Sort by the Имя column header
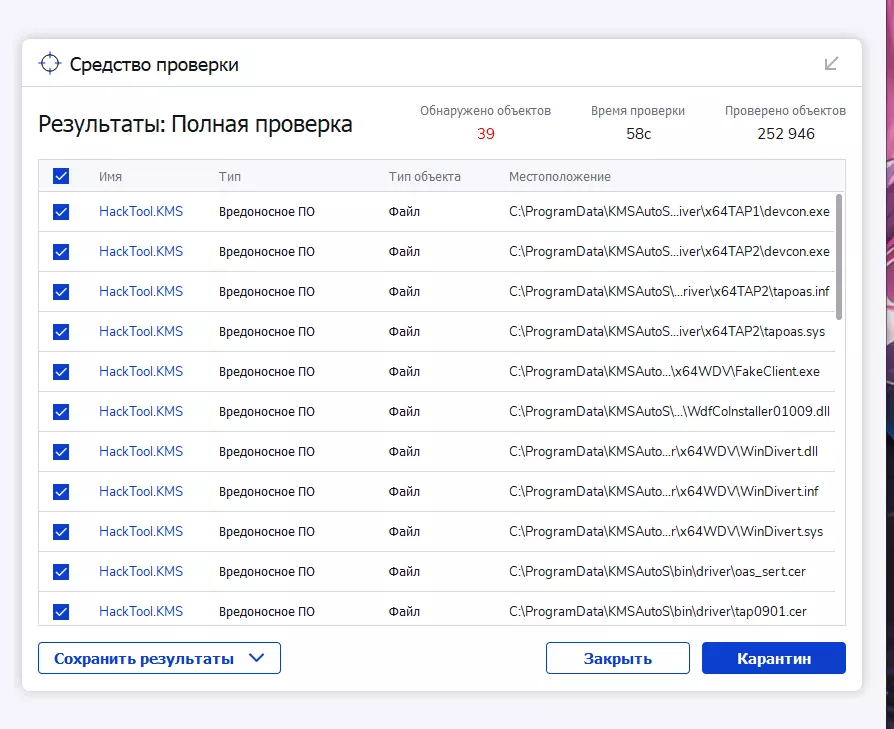 [110, 177]
